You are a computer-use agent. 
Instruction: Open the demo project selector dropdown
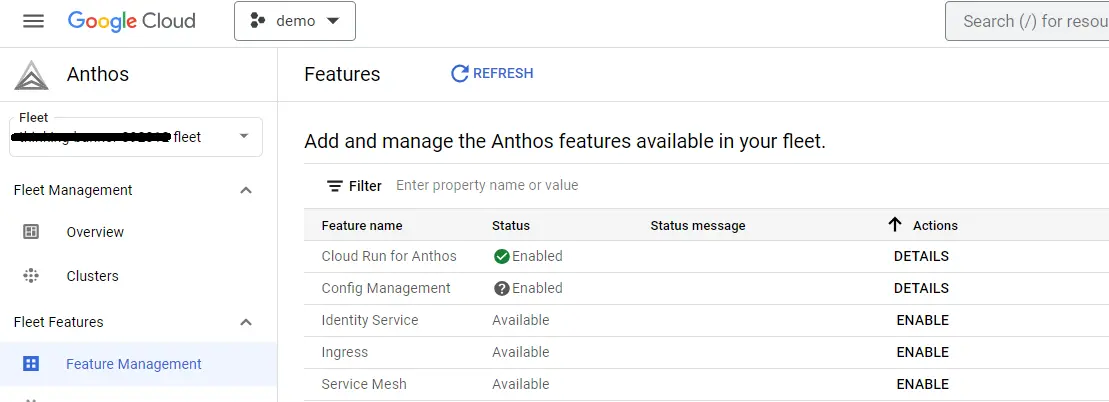(x=295, y=21)
